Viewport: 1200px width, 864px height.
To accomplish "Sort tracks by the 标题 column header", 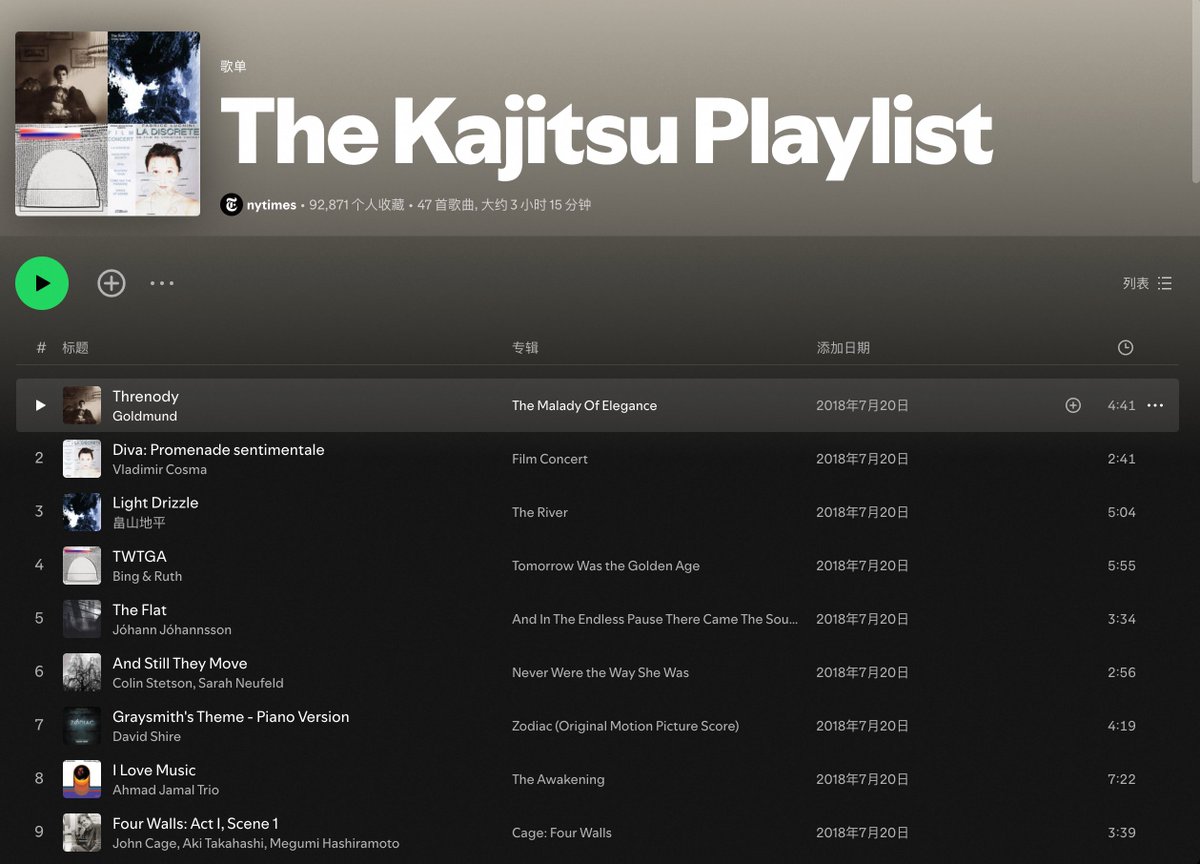I will (75, 348).
